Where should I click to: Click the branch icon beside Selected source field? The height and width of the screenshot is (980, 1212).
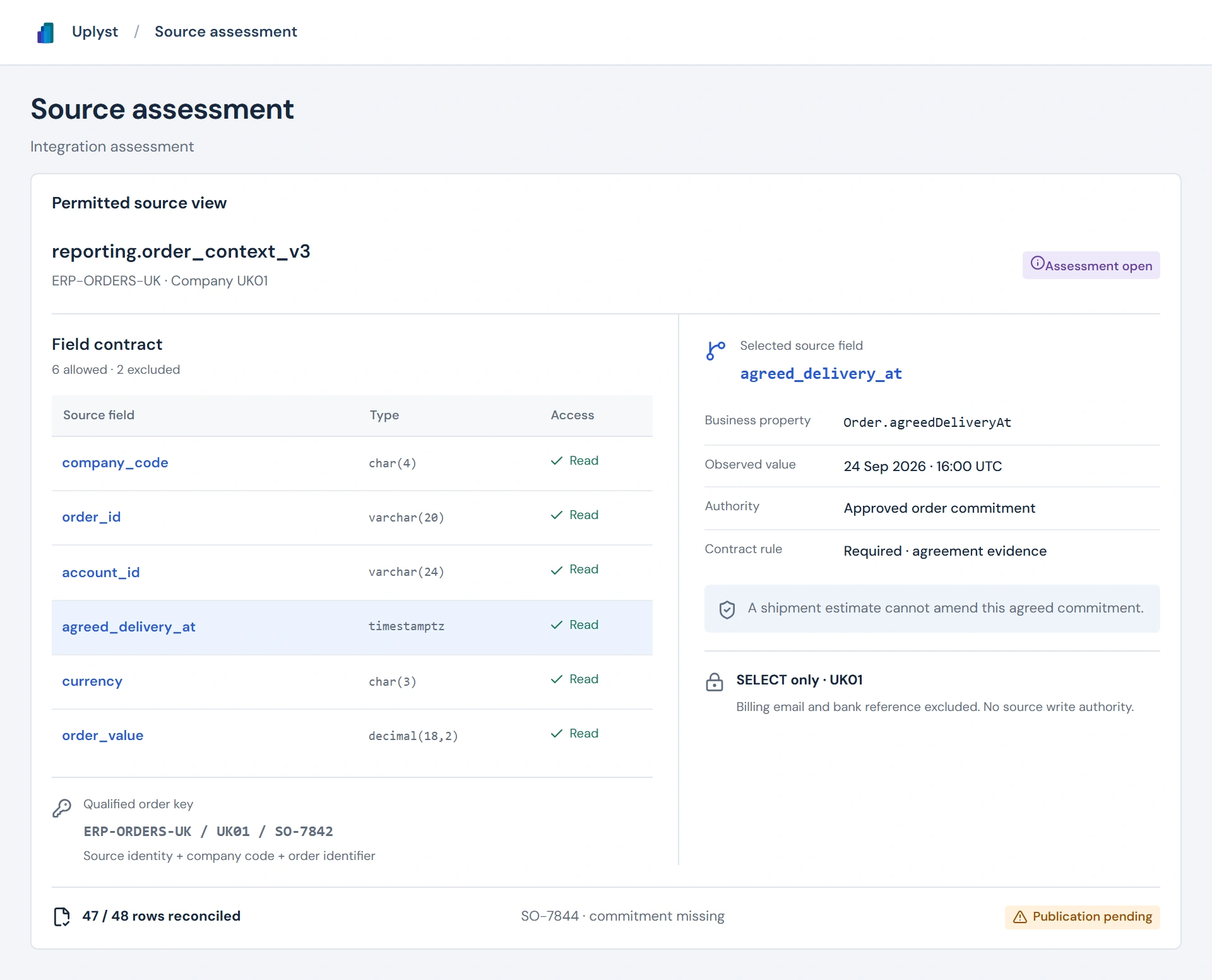[715, 350]
